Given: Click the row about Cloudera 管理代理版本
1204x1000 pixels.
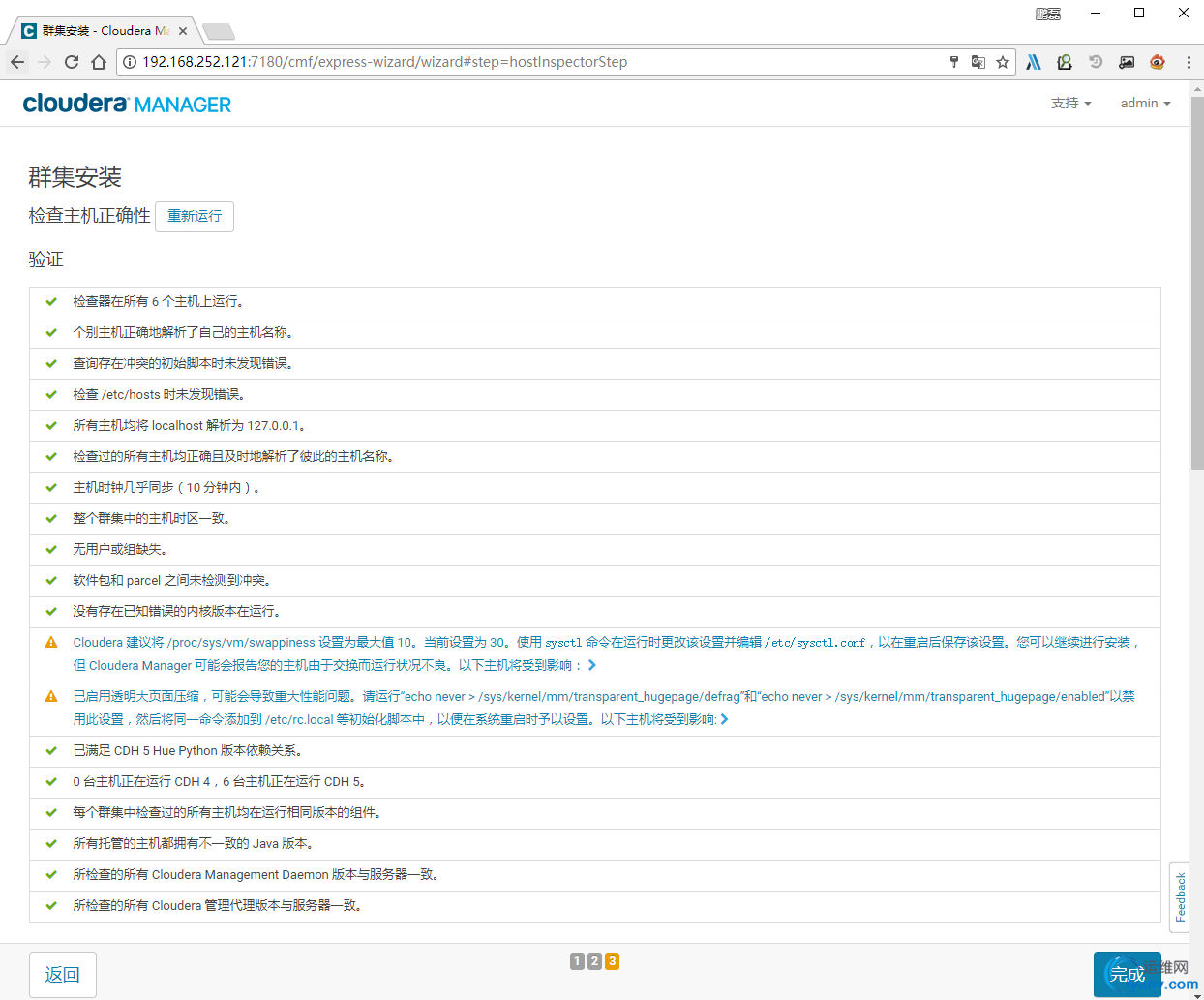Looking at the screenshot, I should pos(595,906).
